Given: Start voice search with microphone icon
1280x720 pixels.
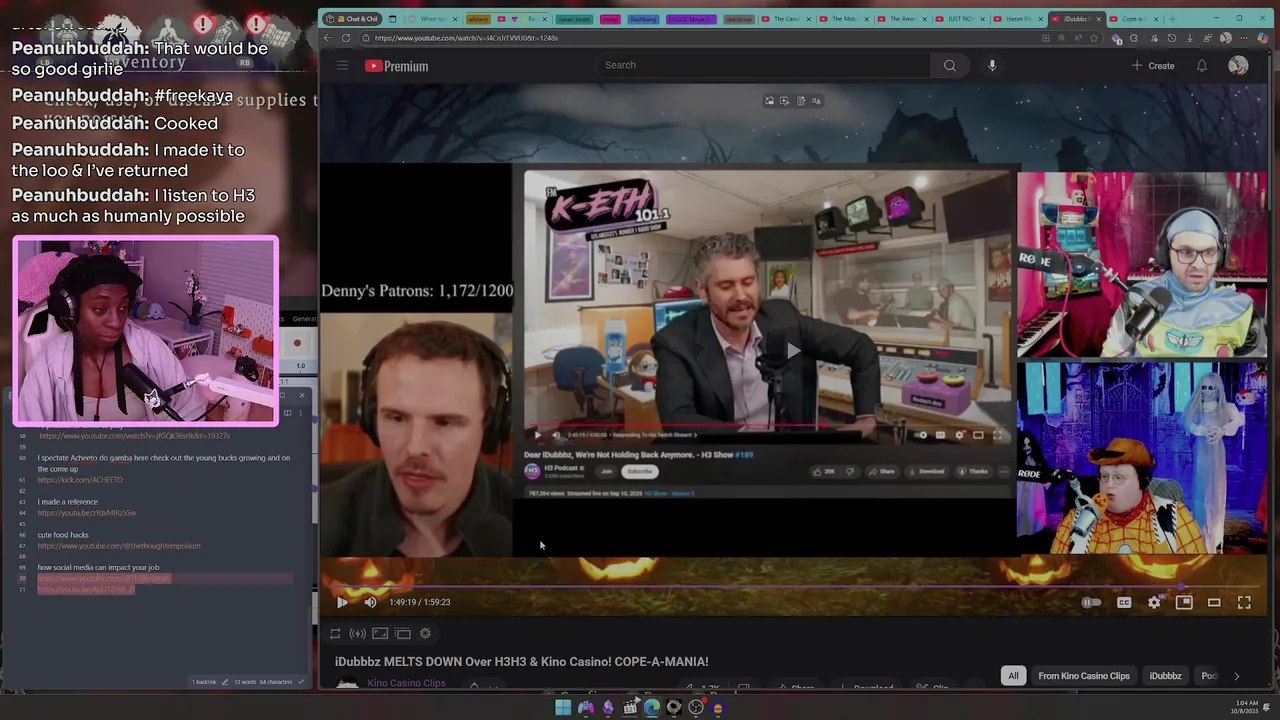Looking at the screenshot, I should click(992, 66).
